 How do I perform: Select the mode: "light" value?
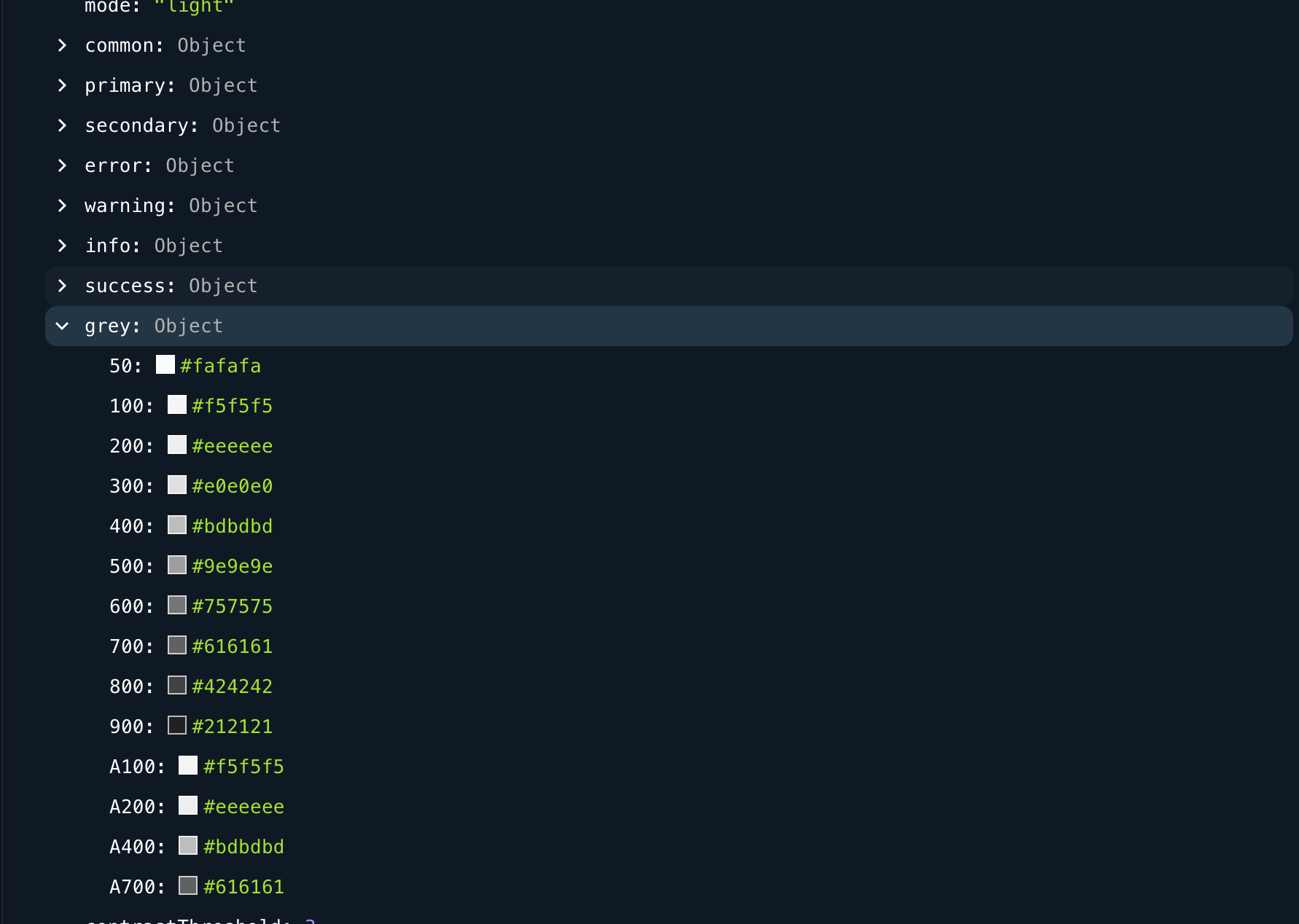[194, 7]
